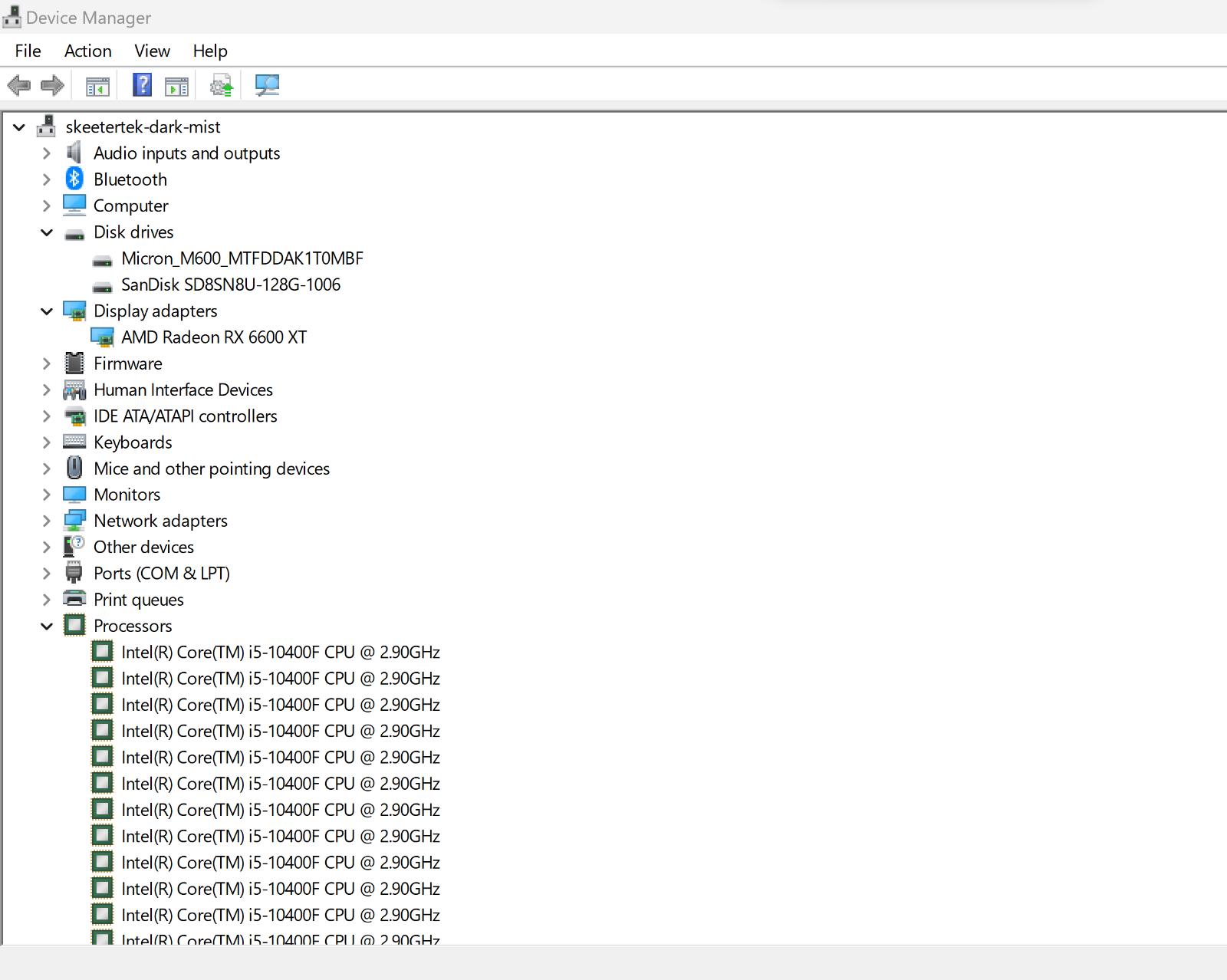This screenshot has height=980, width=1227.
Task: Click the Forward navigation arrow icon
Action: click(52, 85)
